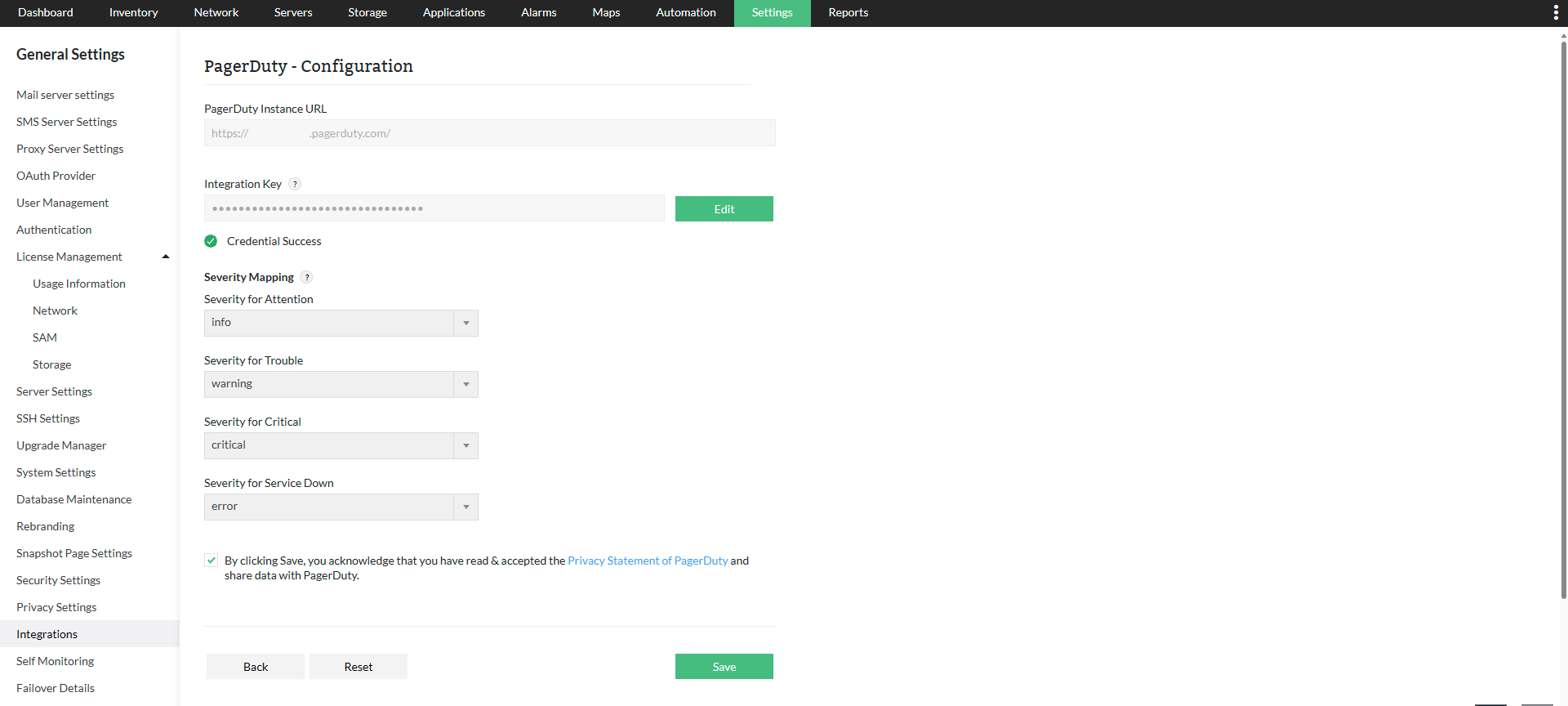This screenshot has width=1568, height=706.
Task: Select License Management in the sidebar
Action: (69, 257)
